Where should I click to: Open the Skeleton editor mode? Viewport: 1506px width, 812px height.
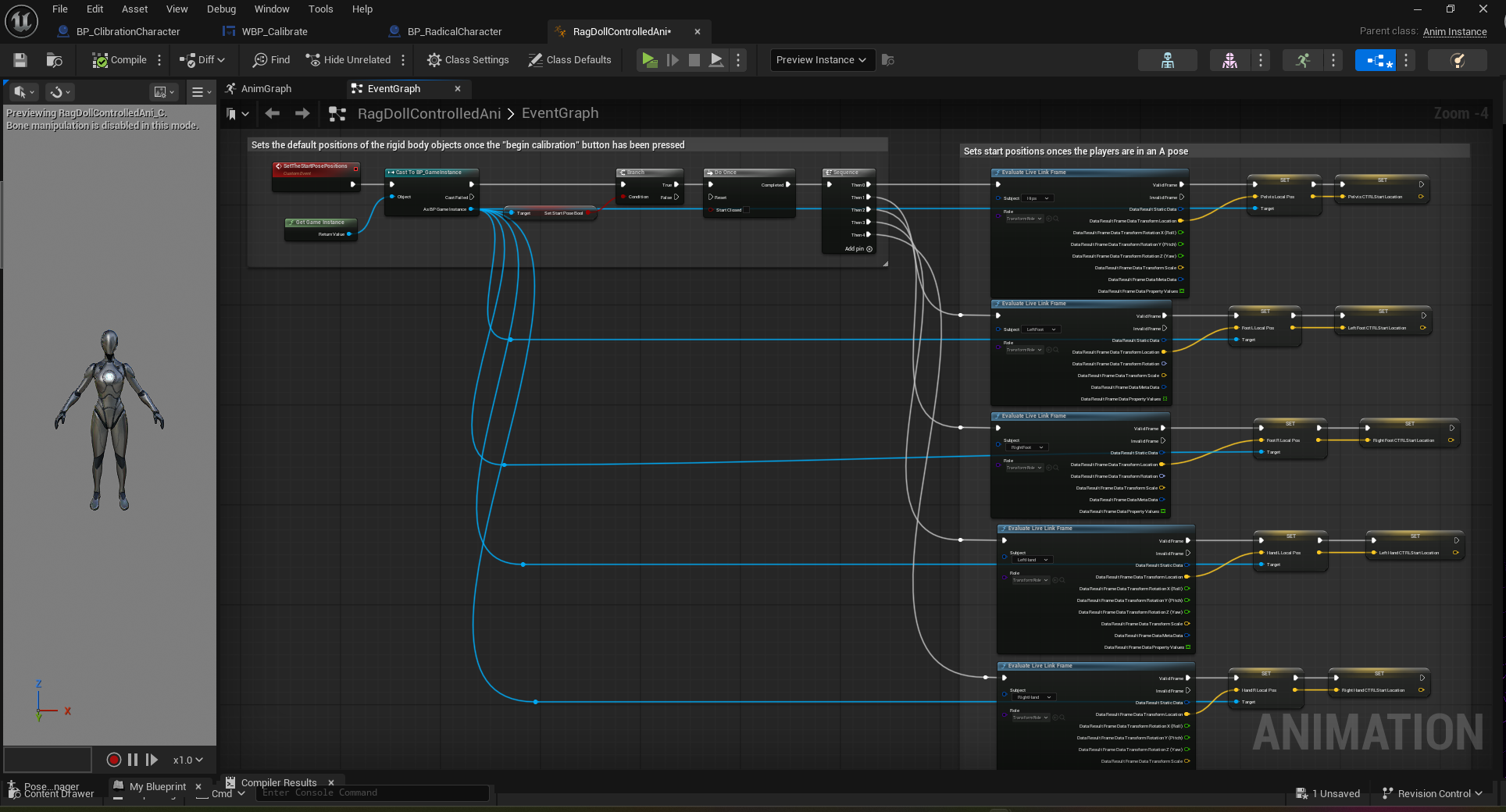(1167, 60)
